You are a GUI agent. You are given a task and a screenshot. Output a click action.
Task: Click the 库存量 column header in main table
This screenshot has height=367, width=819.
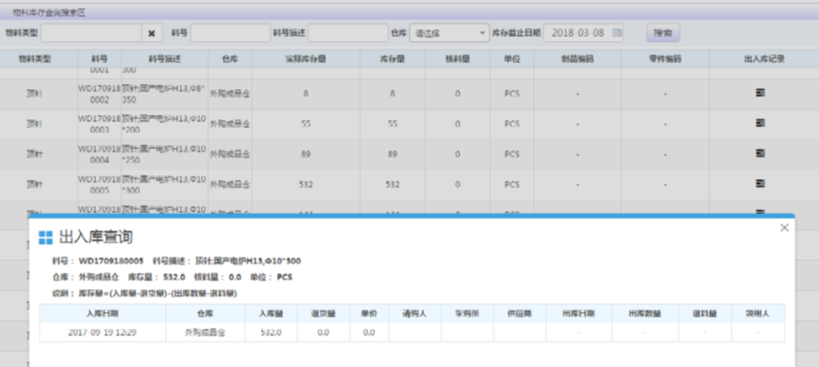[x=392, y=59]
